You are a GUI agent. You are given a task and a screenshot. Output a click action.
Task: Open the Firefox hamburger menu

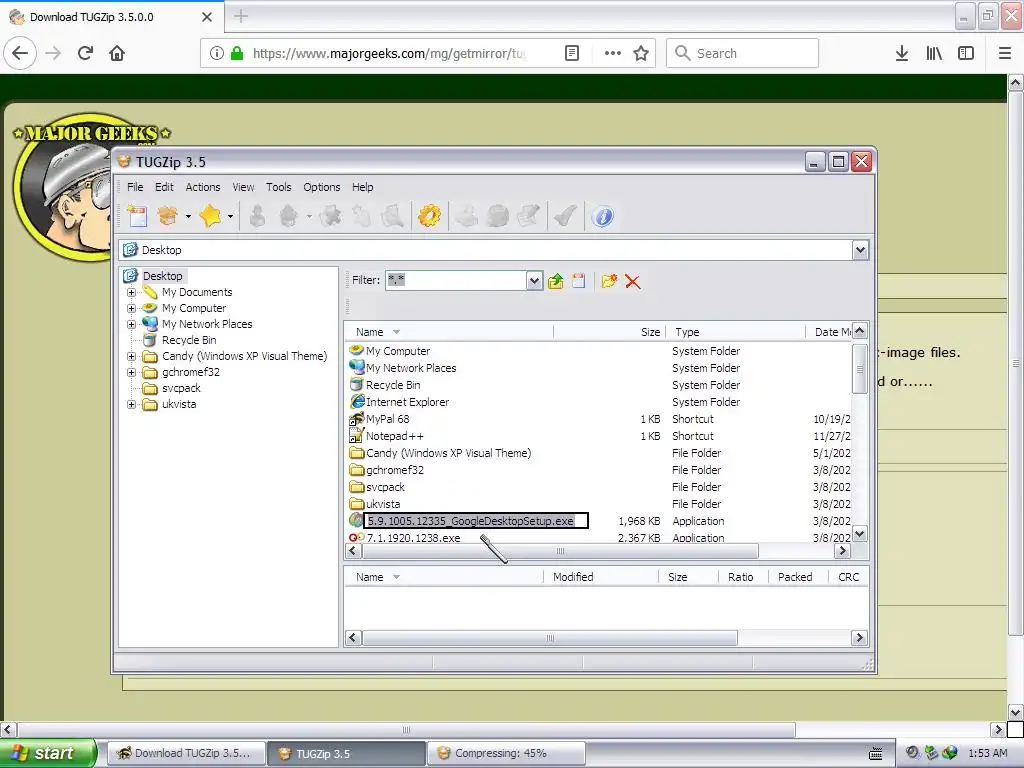click(1005, 53)
